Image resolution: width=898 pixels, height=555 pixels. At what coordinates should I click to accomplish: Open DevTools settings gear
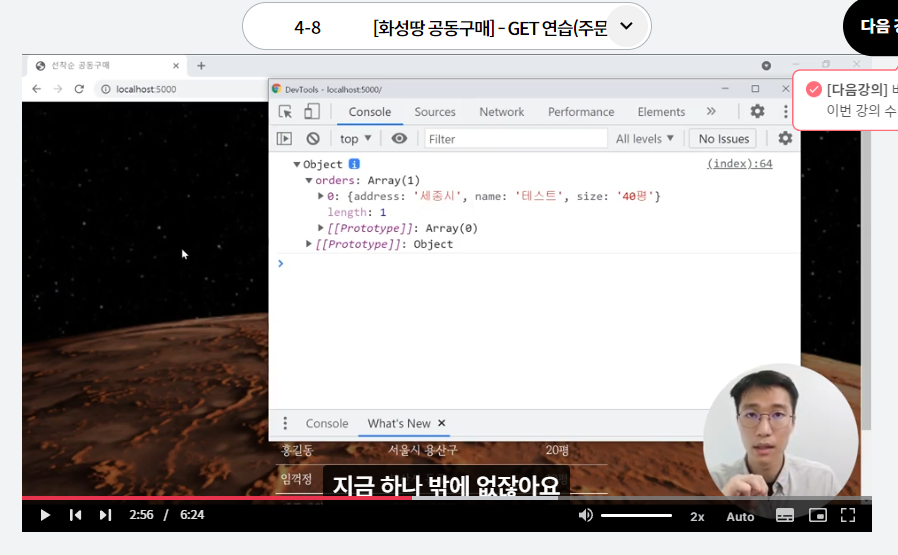[757, 111]
